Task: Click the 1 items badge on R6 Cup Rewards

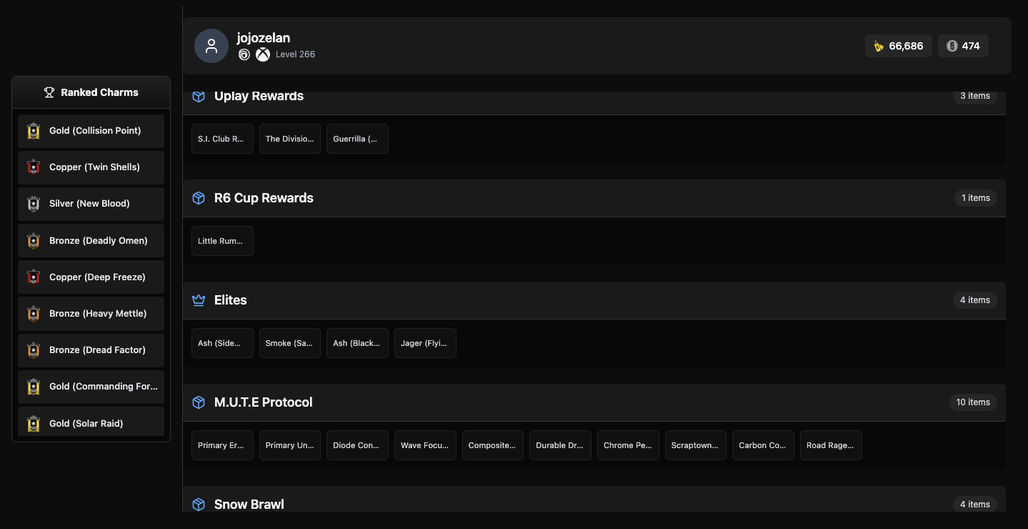Action: tap(976, 198)
